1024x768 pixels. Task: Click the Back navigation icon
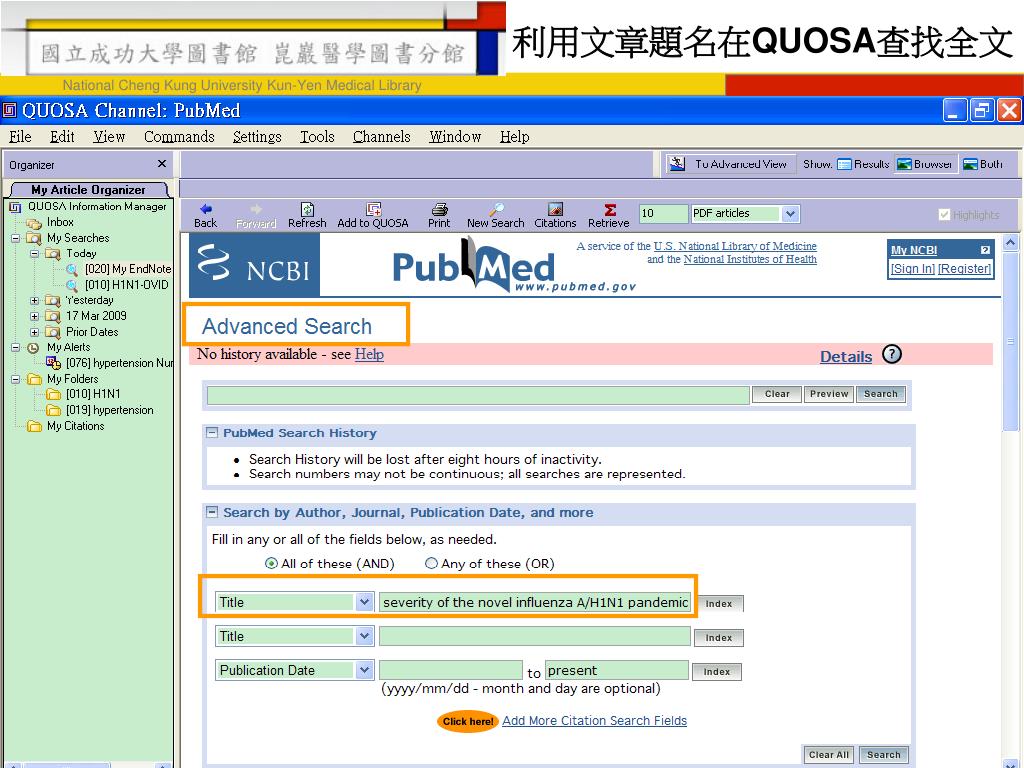206,209
